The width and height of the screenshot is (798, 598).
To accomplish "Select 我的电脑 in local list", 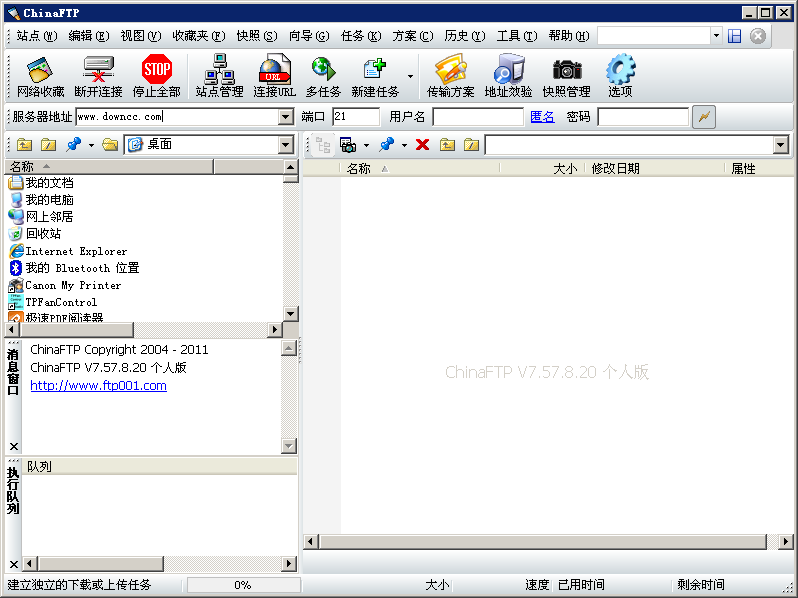I will [42, 200].
